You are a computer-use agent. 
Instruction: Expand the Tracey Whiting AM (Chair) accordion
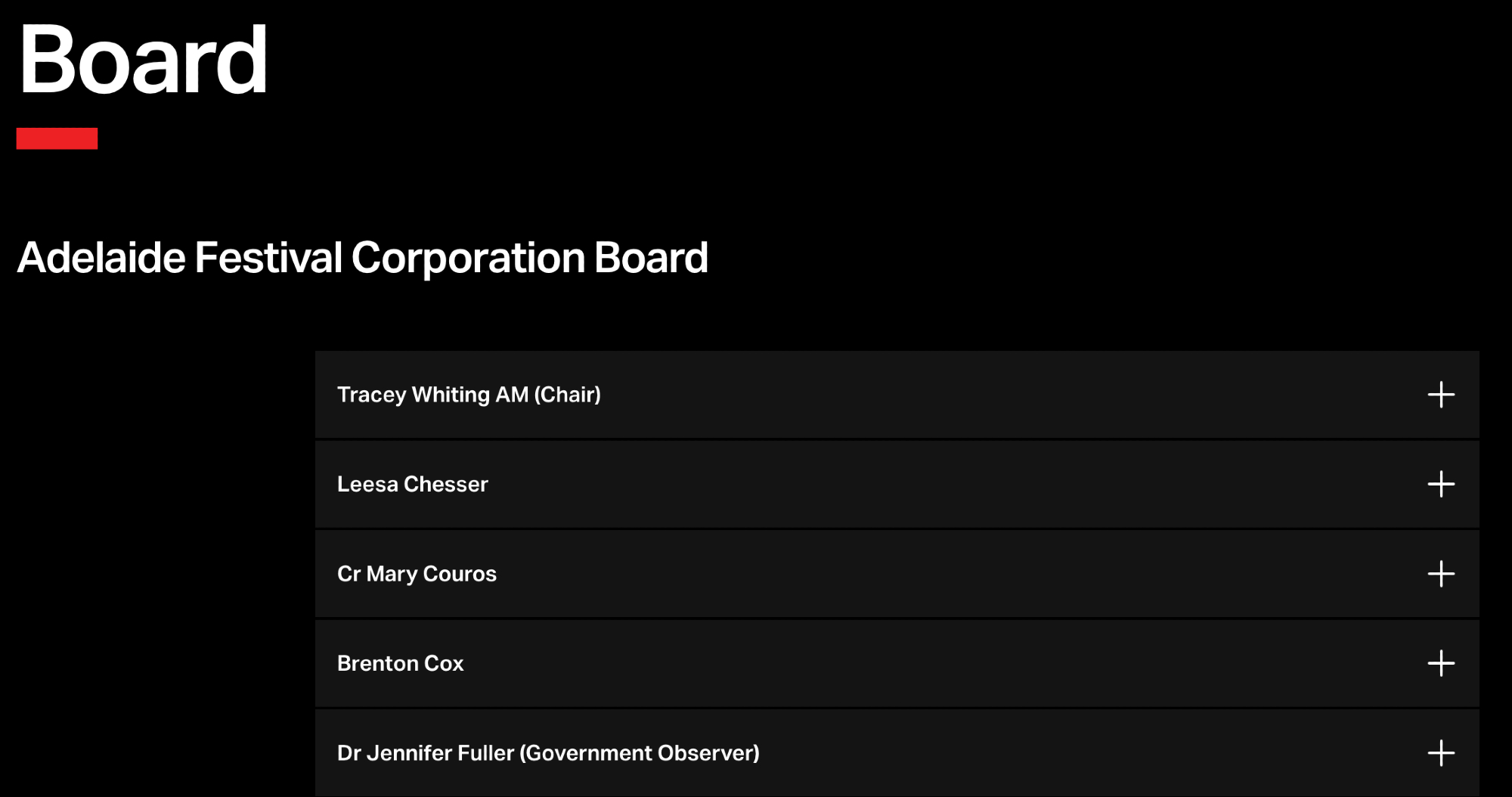832,395
